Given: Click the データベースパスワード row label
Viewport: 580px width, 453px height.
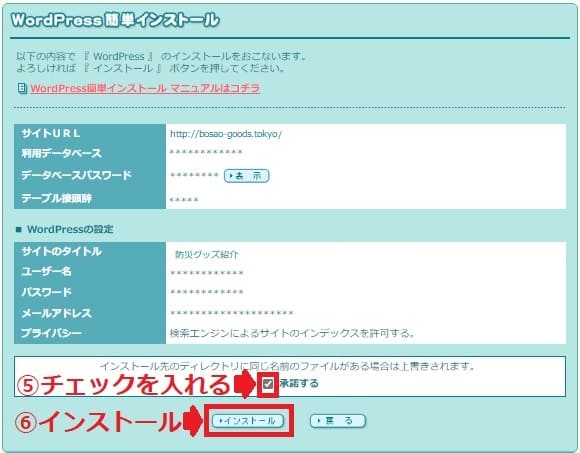Looking at the screenshot, I should (x=76, y=175).
